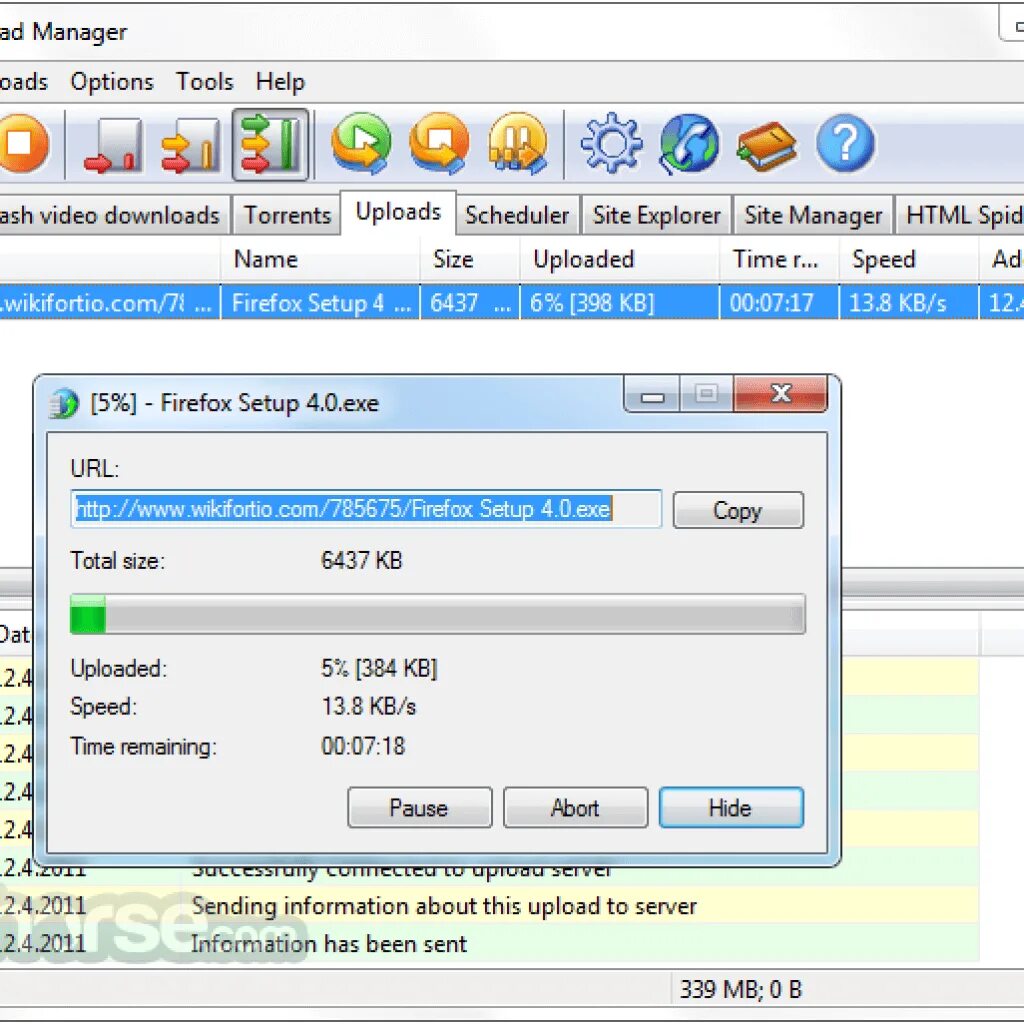This screenshot has height=1024, width=1024.
Task: Click the '5% [384 KB]' uploaded value in dialog
Action: pyautogui.click(x=379, y=668)
